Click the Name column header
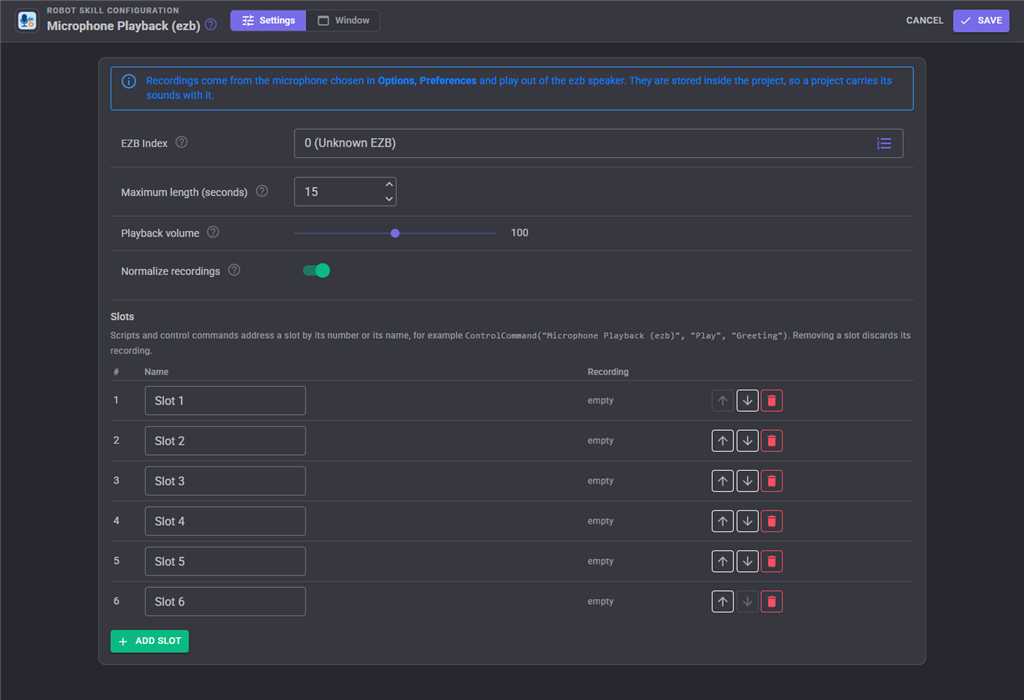The height and width of the screenshot is (700, 1024). point(156,372)
